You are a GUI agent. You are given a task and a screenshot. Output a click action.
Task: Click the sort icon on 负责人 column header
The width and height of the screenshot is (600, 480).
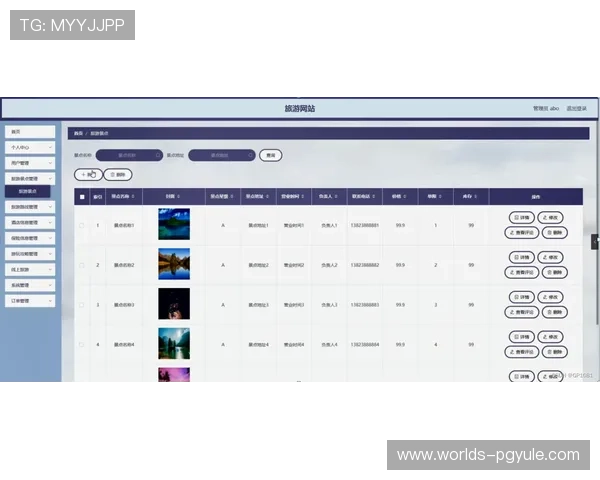pyautogui.click(x=336, y=197)
